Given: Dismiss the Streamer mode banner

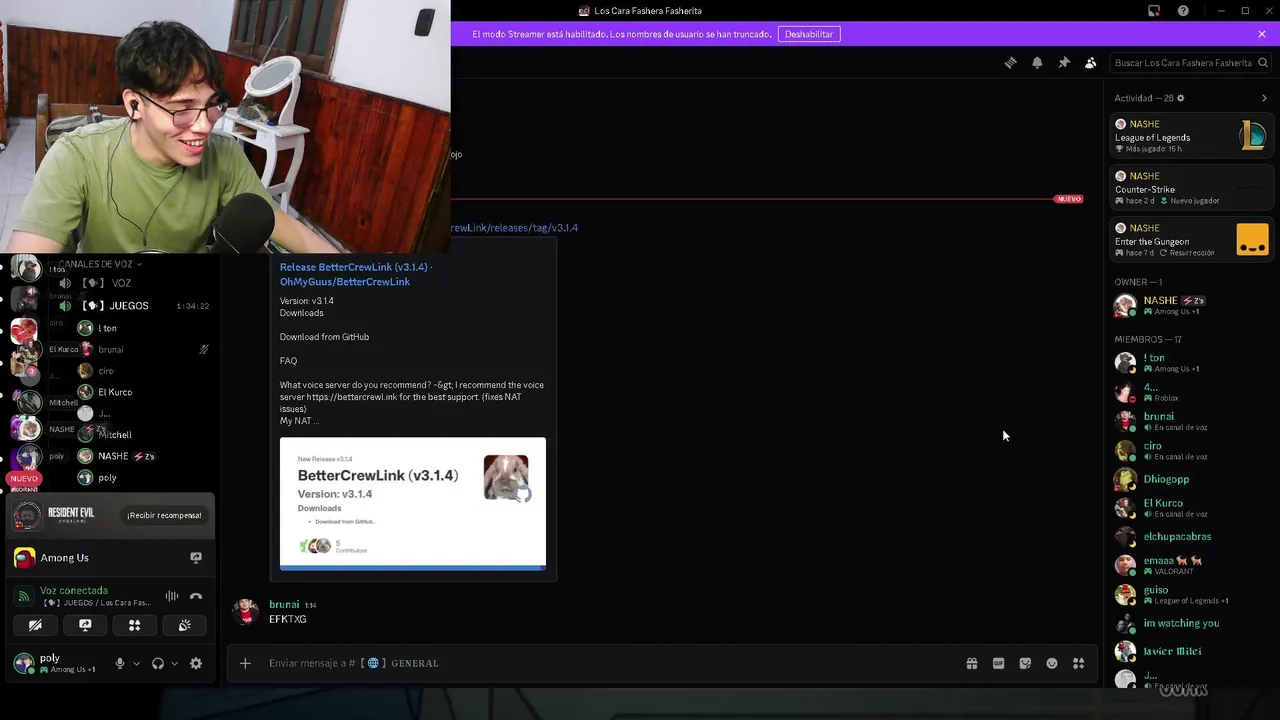Looking at the screenshot, I should click(x=1262, y=34).
